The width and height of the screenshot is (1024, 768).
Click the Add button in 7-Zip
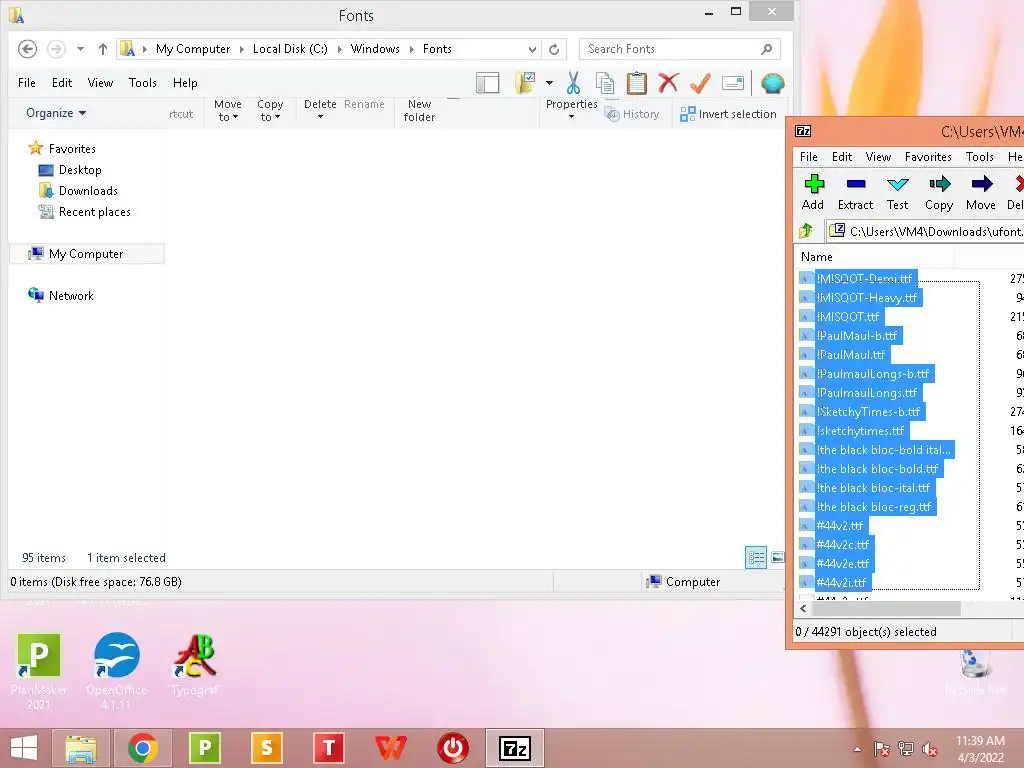point(813,193)
